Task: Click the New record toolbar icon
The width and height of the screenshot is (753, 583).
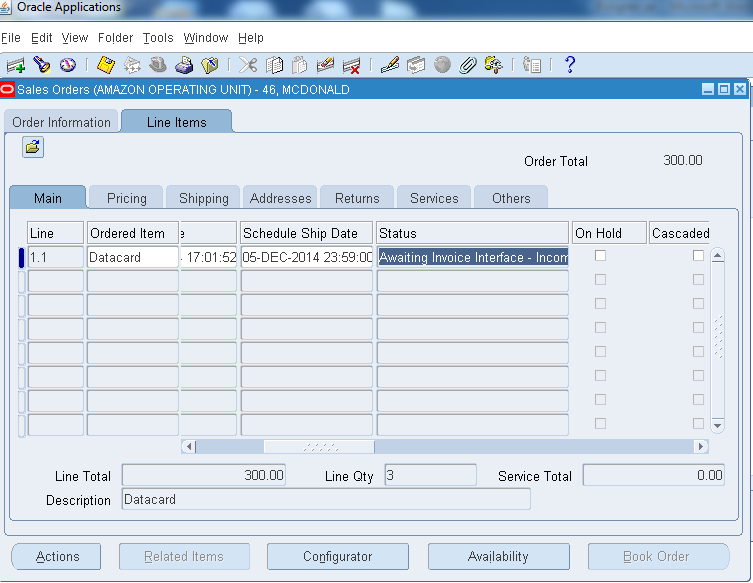Action: (x=16, y=65)
